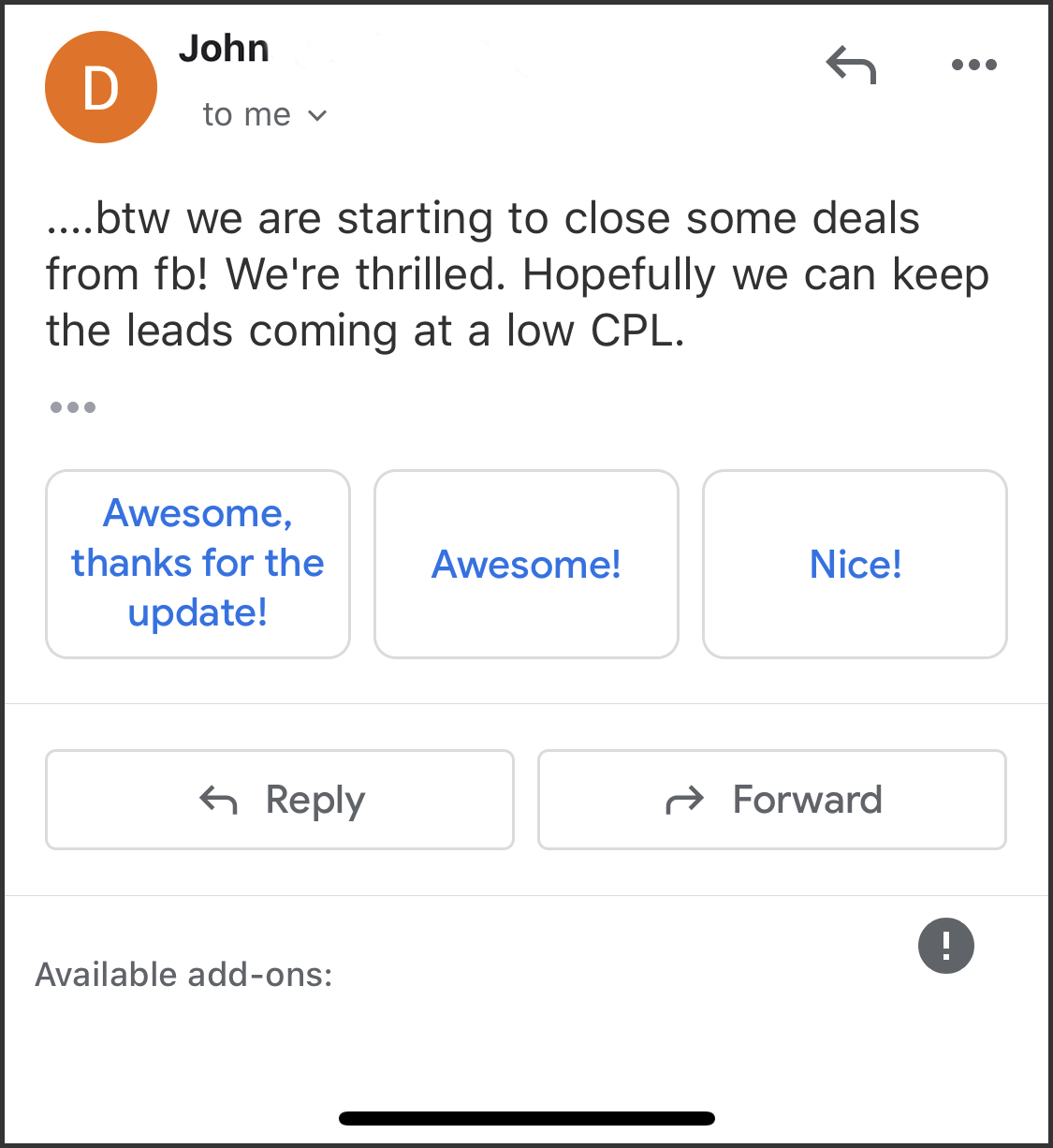This screenshot has height=1148, width=1053.
Task: Pick the "Nice!" smart reply suggestion
Action: (x=855, y=564)
